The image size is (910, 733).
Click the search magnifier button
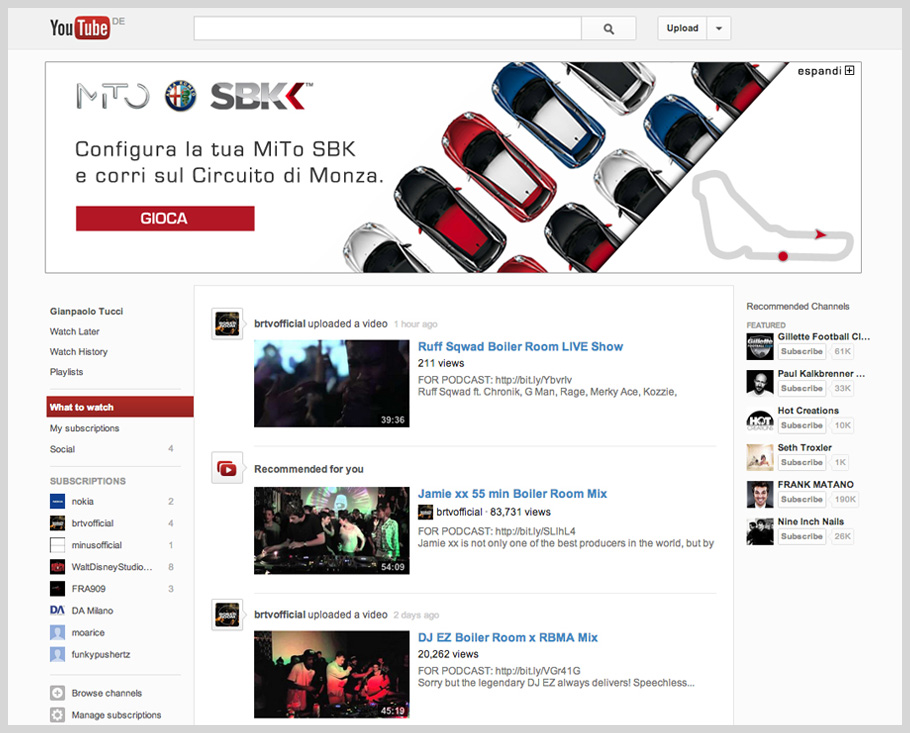608,28
